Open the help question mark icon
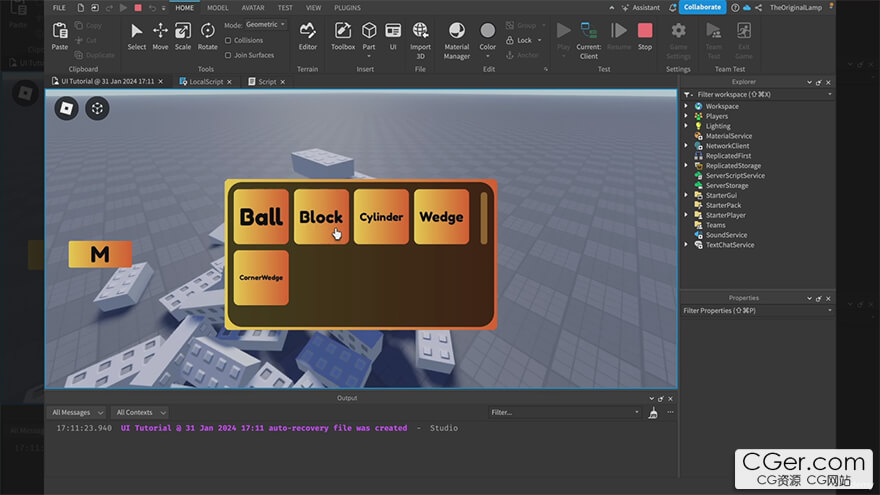The width and height of the screenshot is (880, 495). tap(735, 7)
